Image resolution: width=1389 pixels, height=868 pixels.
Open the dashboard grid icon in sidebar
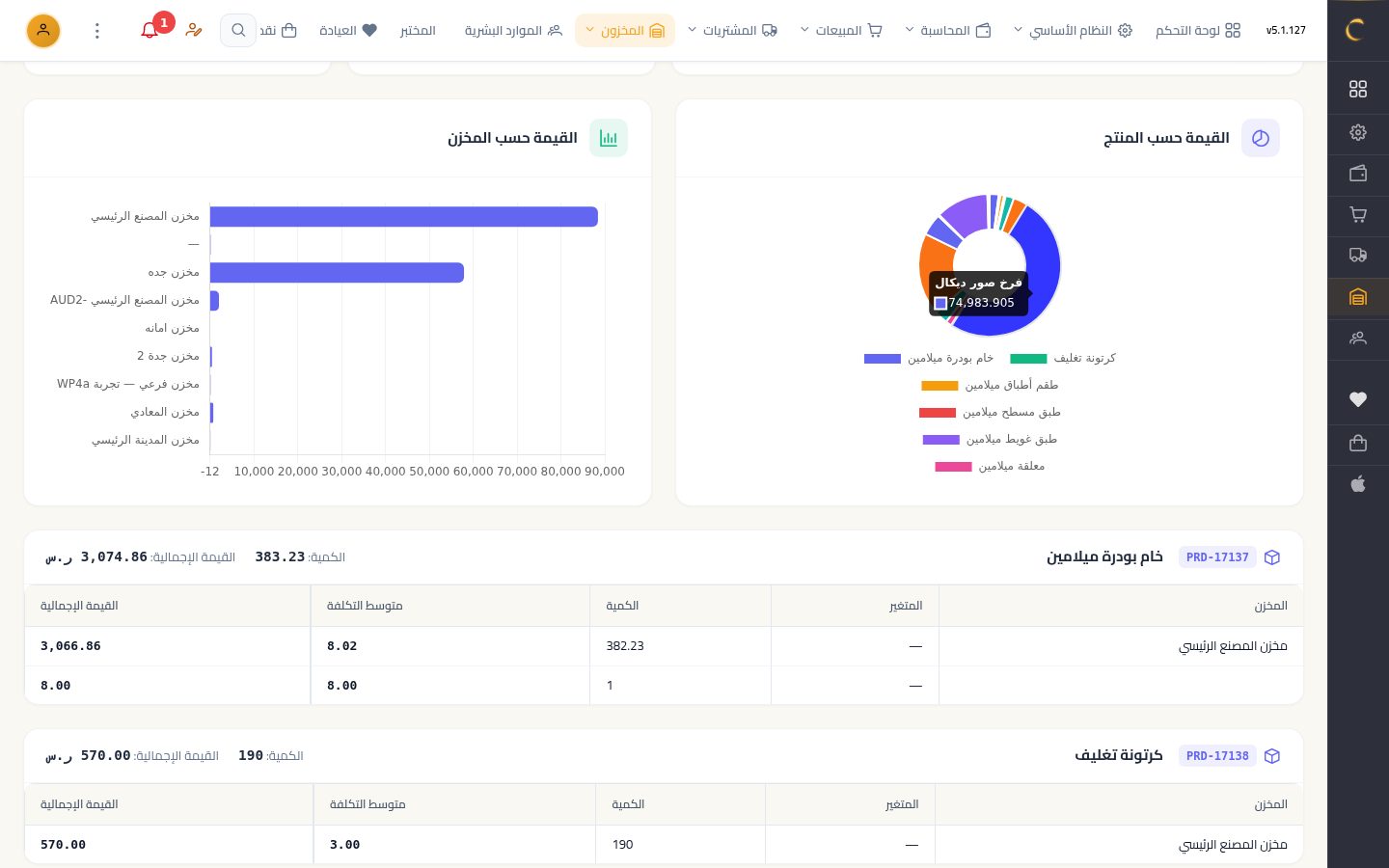click(1358, 89)
